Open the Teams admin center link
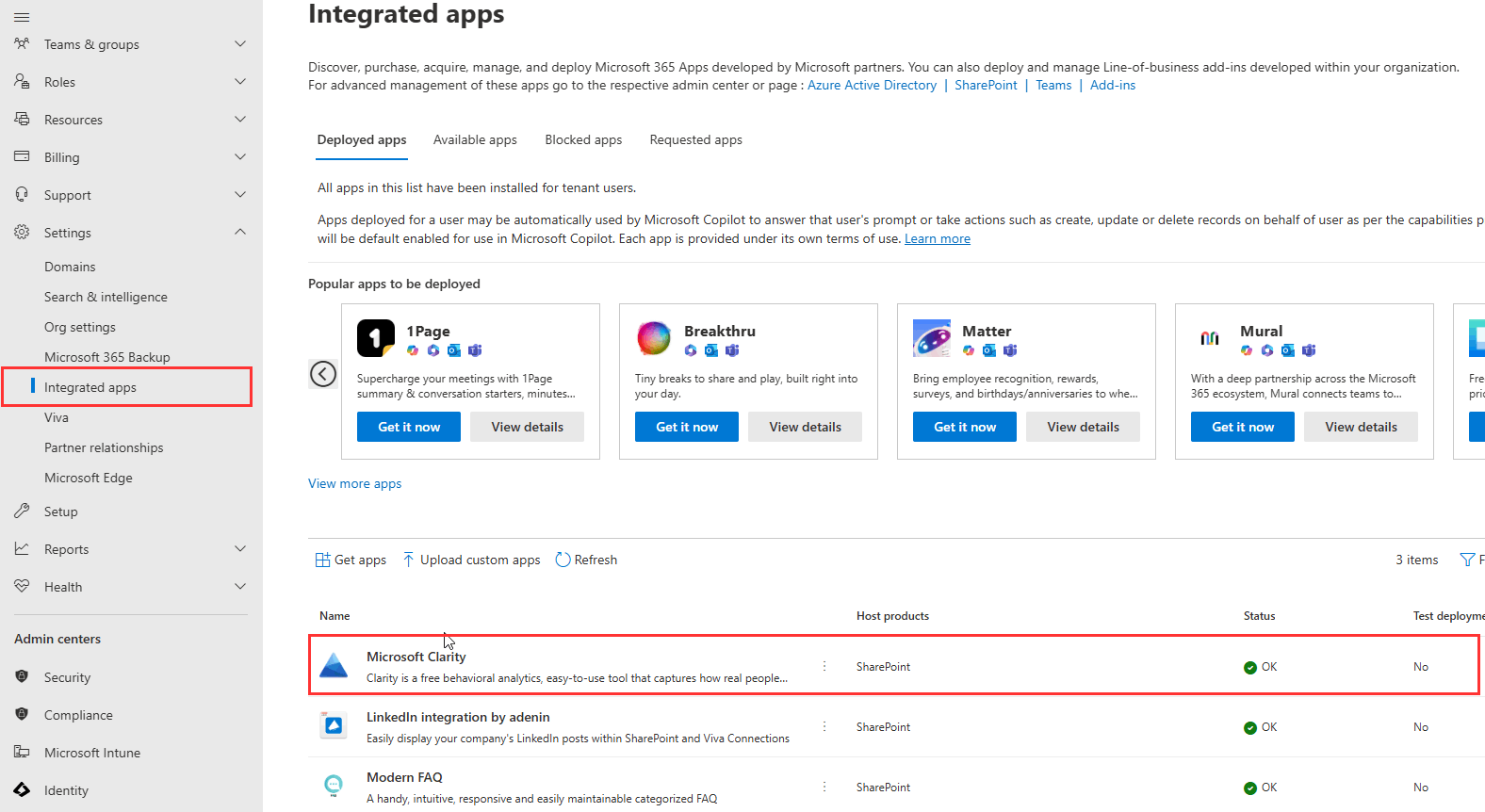Screen dimensions: 1485x812 click(1053, 85)
